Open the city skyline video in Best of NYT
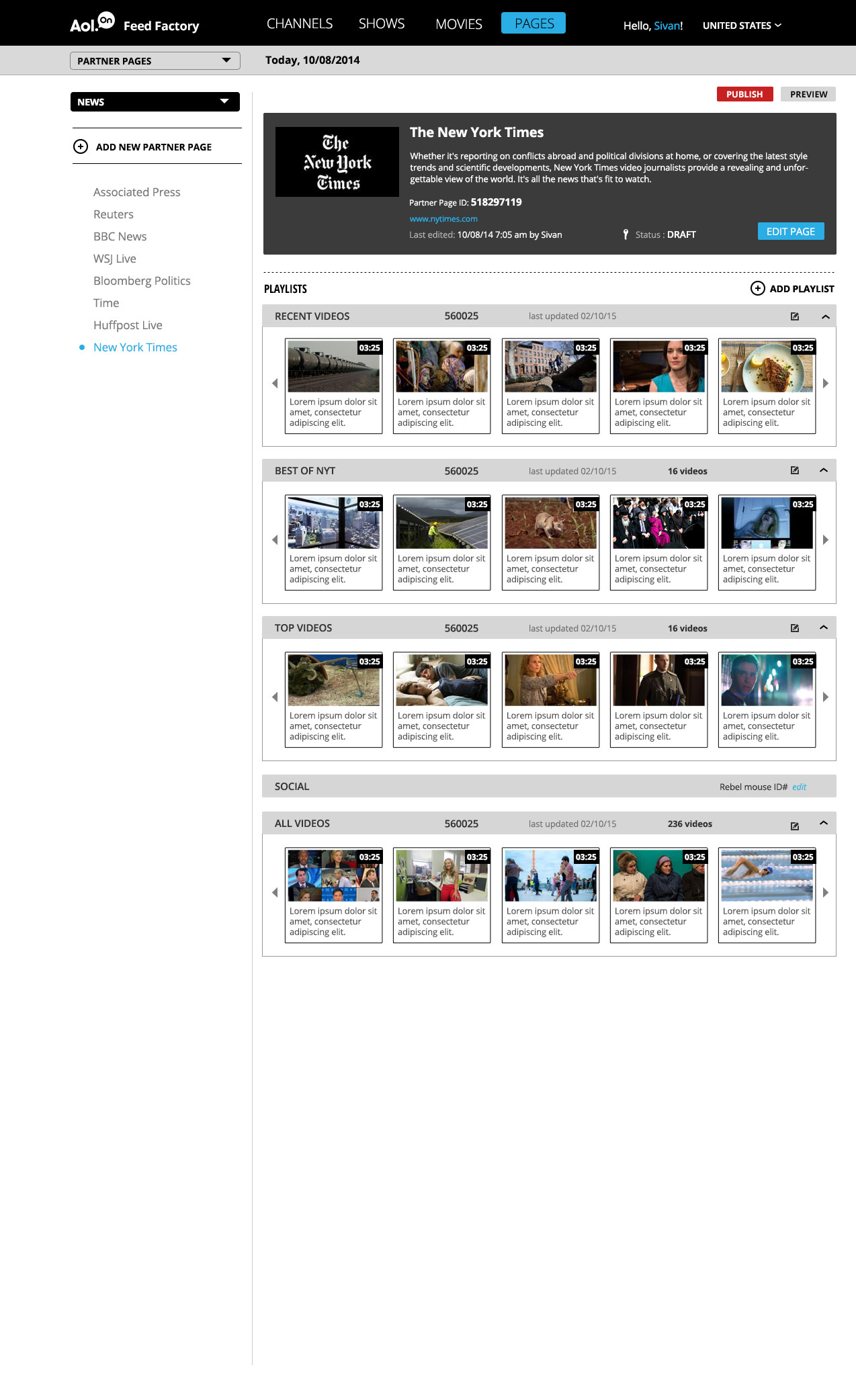The image size is (856, 1400). [x=334, y=542]
